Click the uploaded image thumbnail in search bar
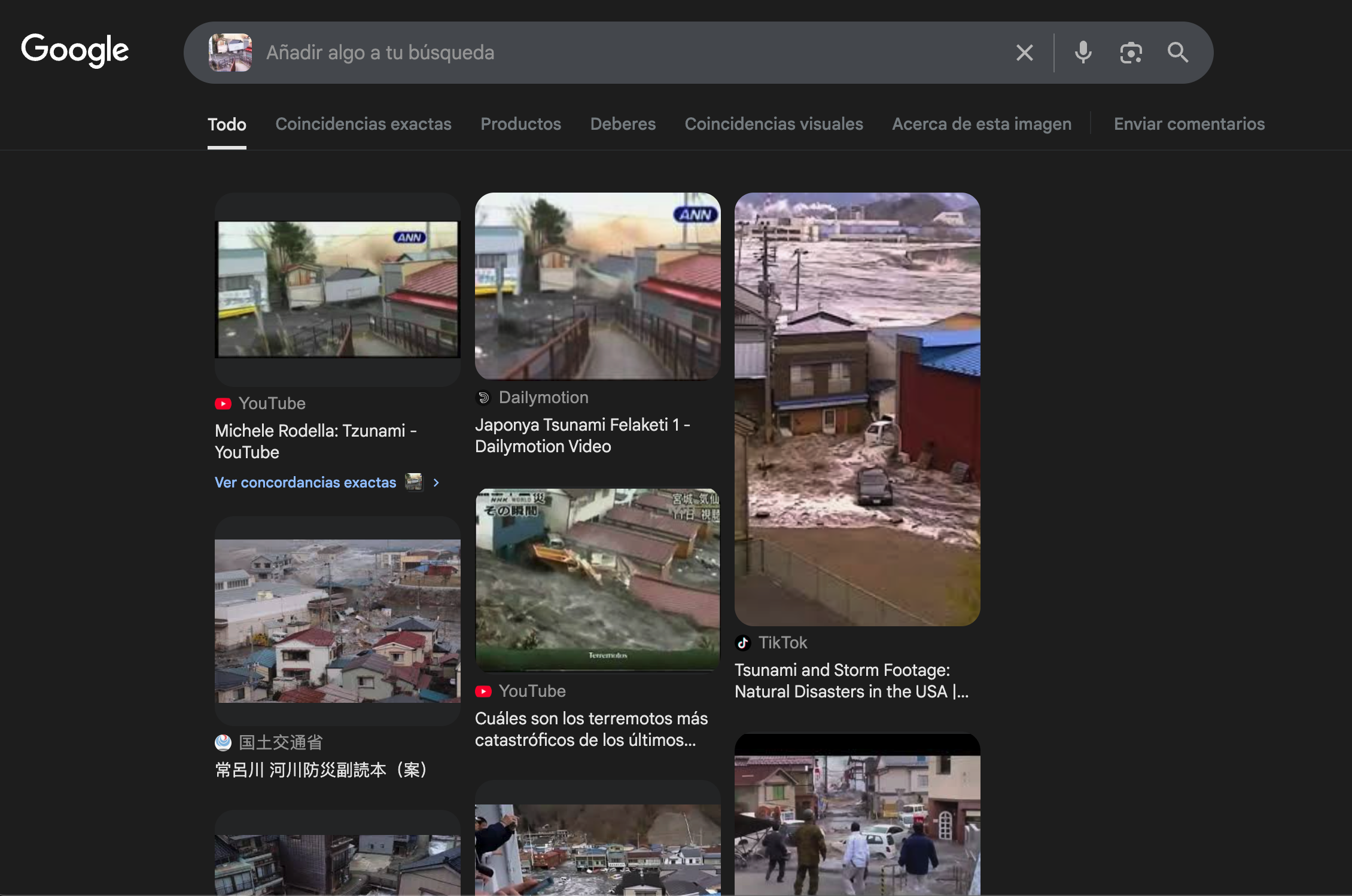 [230, 53]
